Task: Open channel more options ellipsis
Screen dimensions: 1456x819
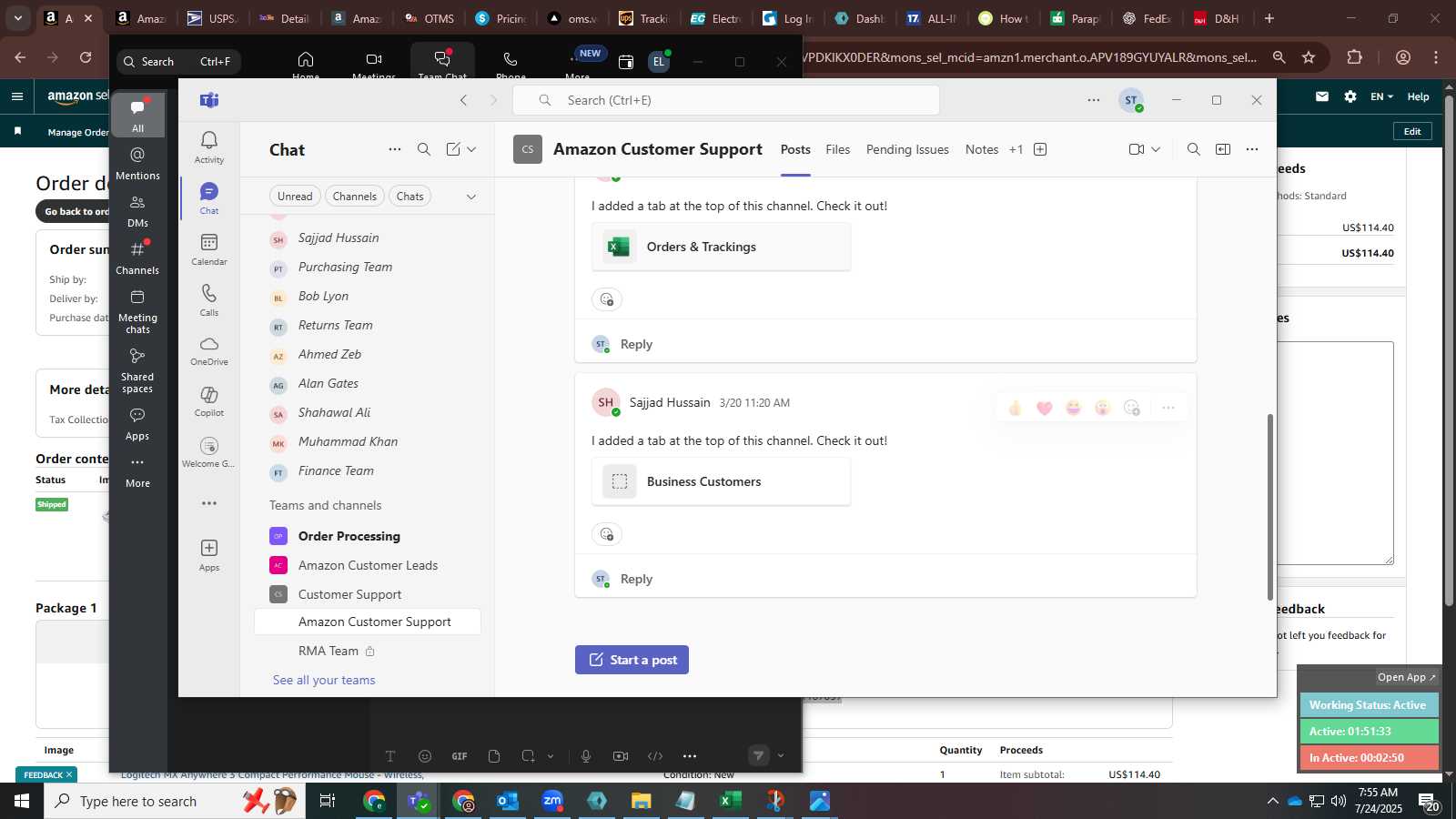Action: click(x=1252, y=149)
